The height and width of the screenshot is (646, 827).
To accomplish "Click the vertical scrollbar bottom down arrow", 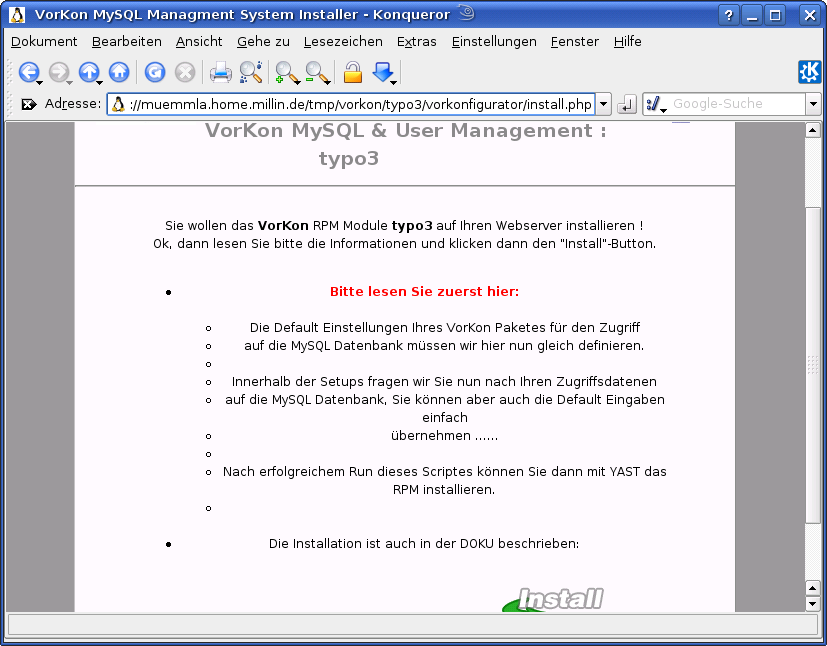I will tap(812, 603).
